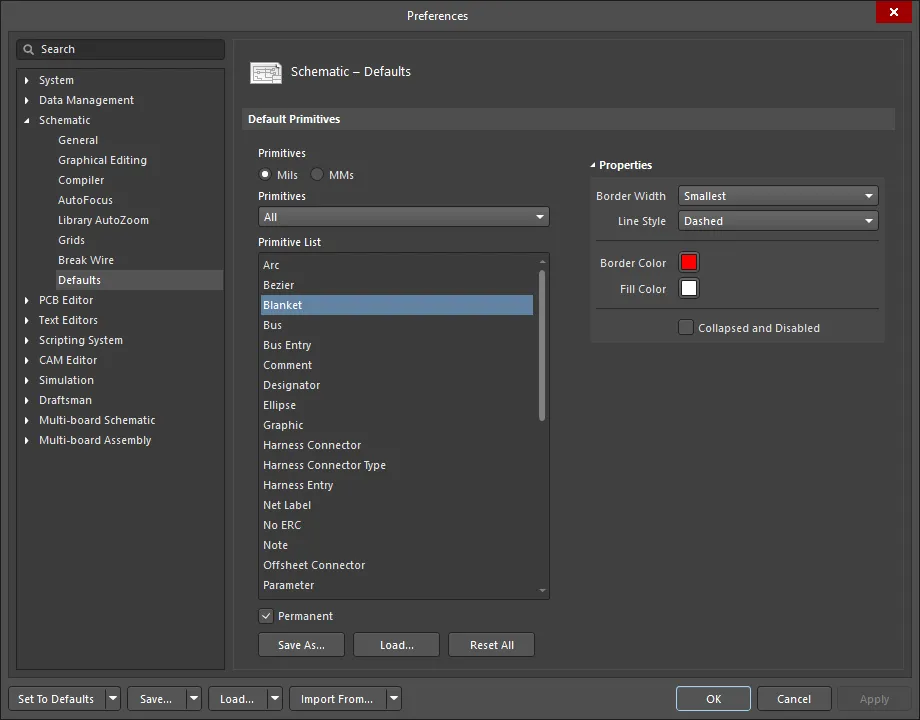This screenshot has height=720, width=920.
Task: Open the Set To Defaults dropdown arrow
Action: coord(113,699)
